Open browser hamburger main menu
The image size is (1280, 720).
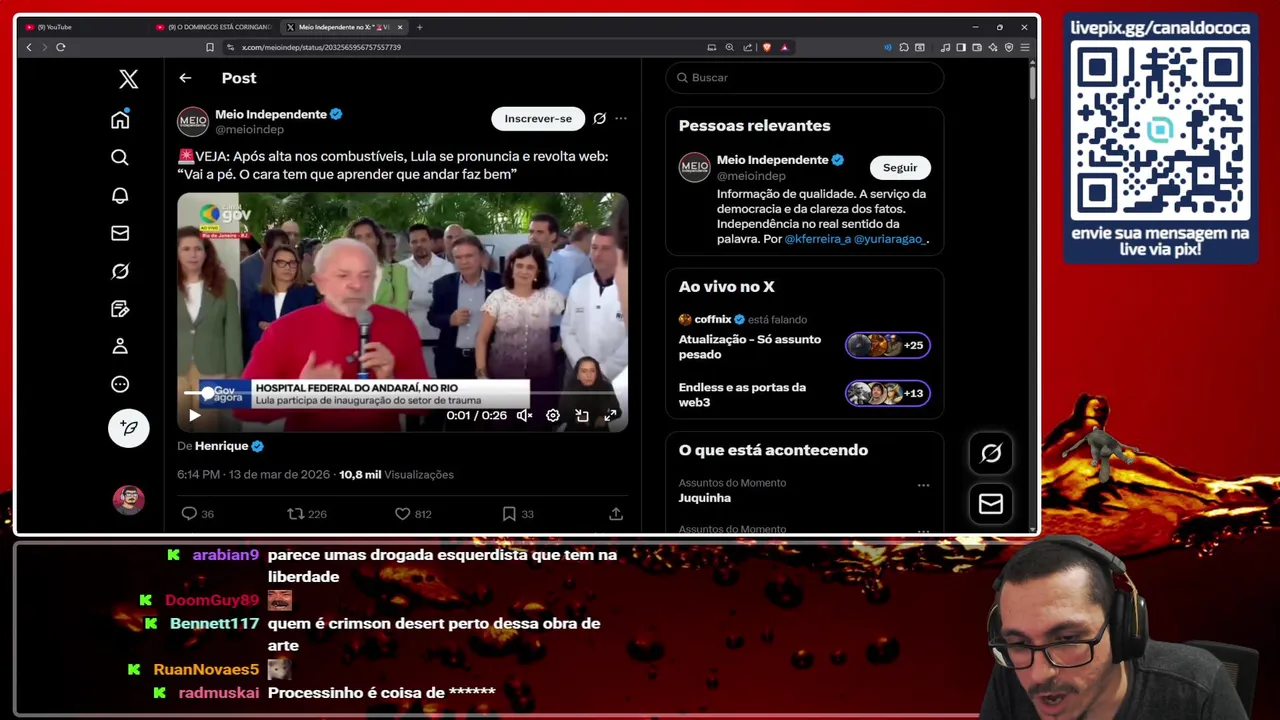[1025, 47]
